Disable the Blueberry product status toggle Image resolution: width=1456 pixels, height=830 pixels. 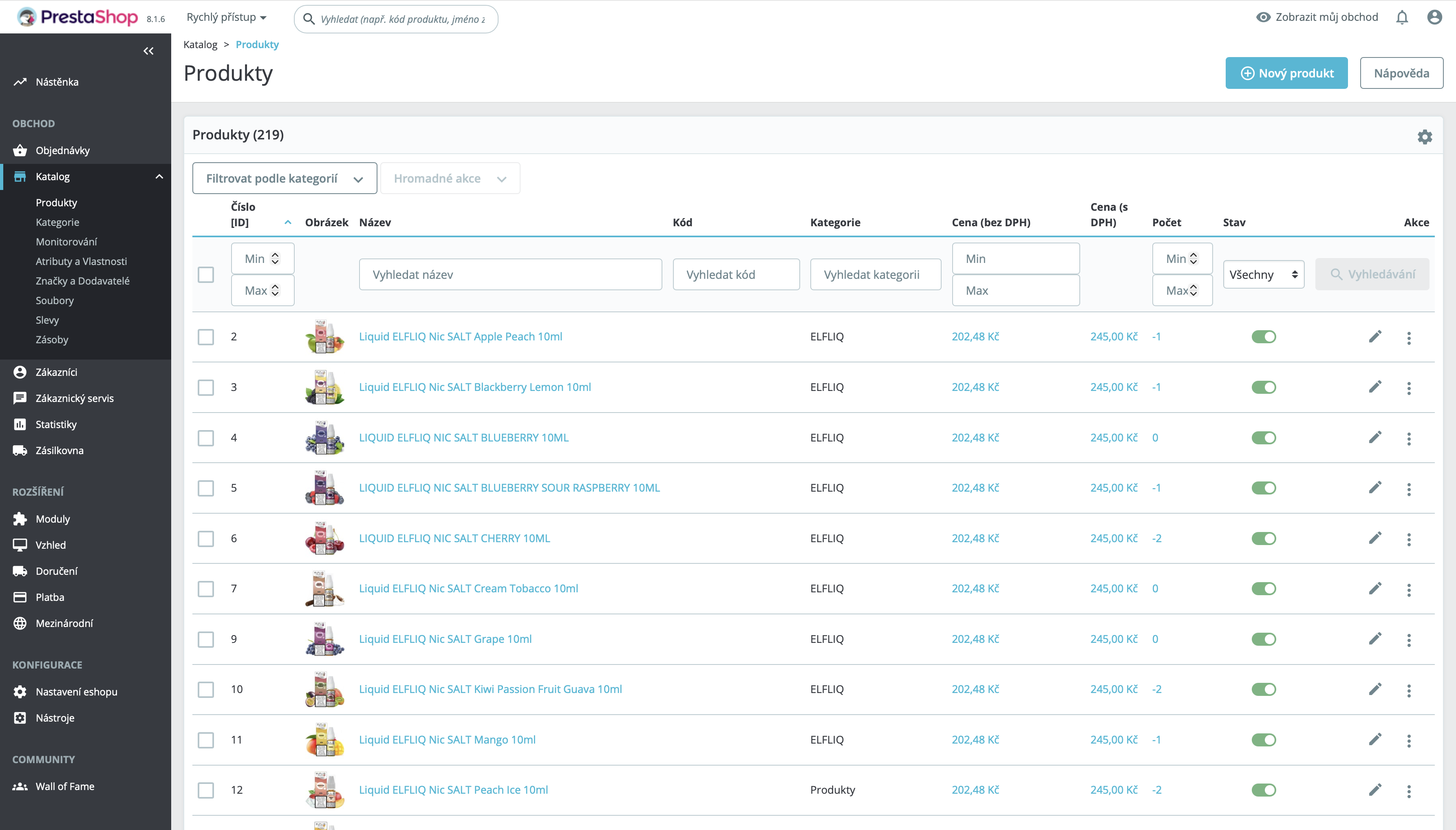pyautogui.click(x=1263, y=438)
